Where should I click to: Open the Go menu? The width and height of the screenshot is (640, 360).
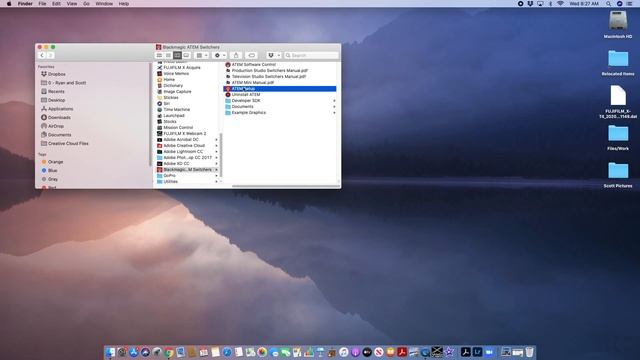87,4
